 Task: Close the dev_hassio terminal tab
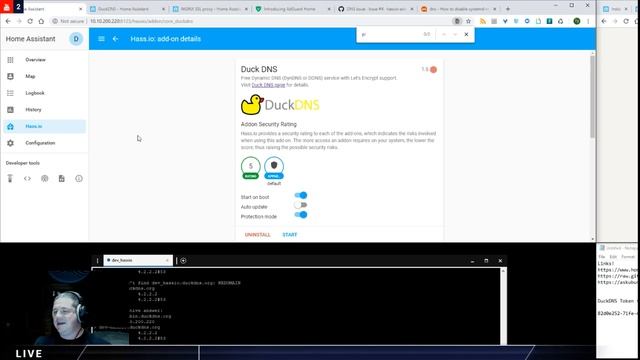[x=167, y=260]
